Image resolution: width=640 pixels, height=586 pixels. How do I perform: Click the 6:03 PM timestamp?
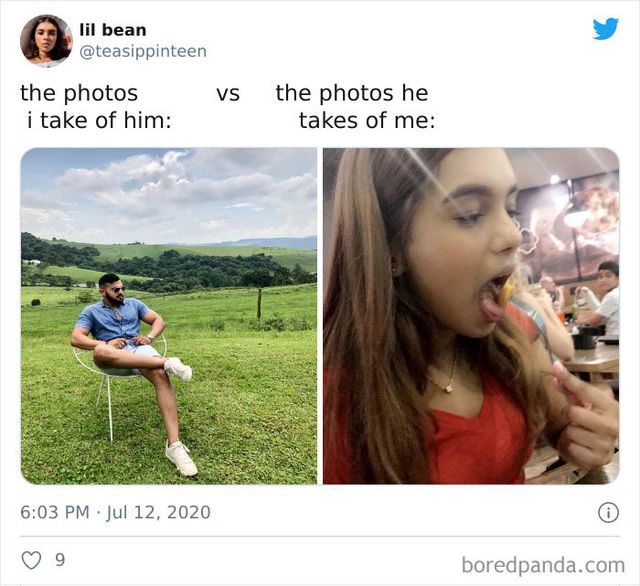[x=54, y=512]
